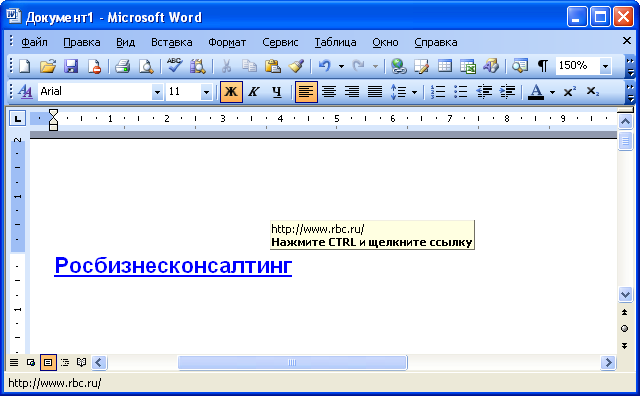This screenshot has height=396, width=640.
Task: Redo the action arrow icon
Action: [x=358, y=66]
